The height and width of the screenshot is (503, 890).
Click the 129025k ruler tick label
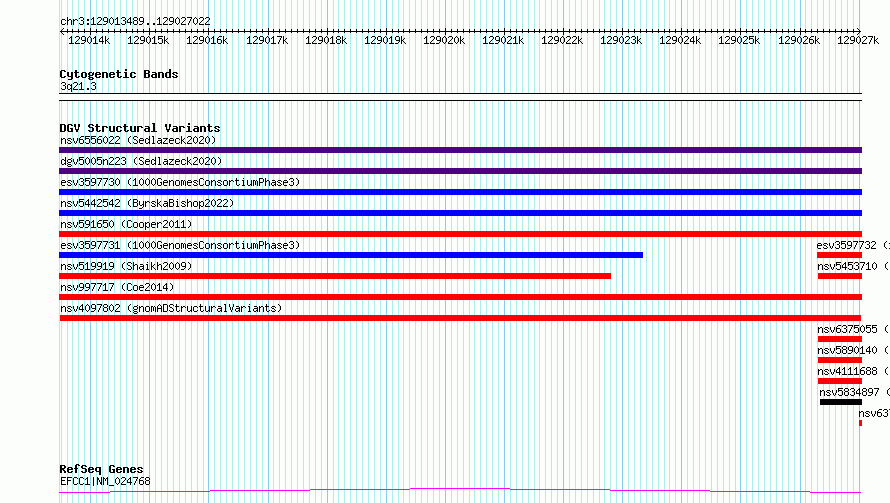click(x=739, y=40)
